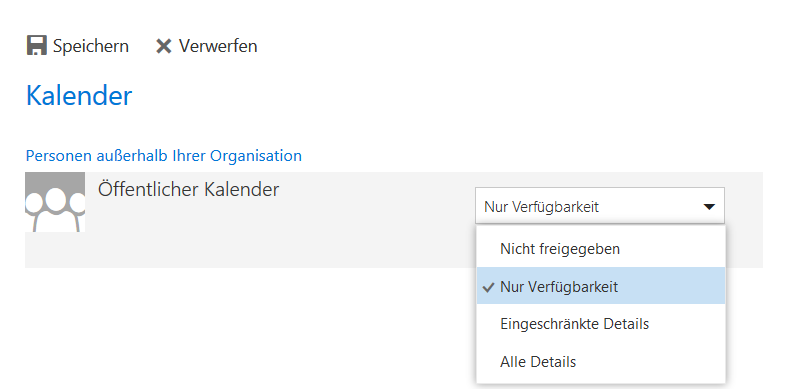Select Eingeschränkte Details from the list
Viewport: 803px width, 389px height.
[x=601, y=323]
